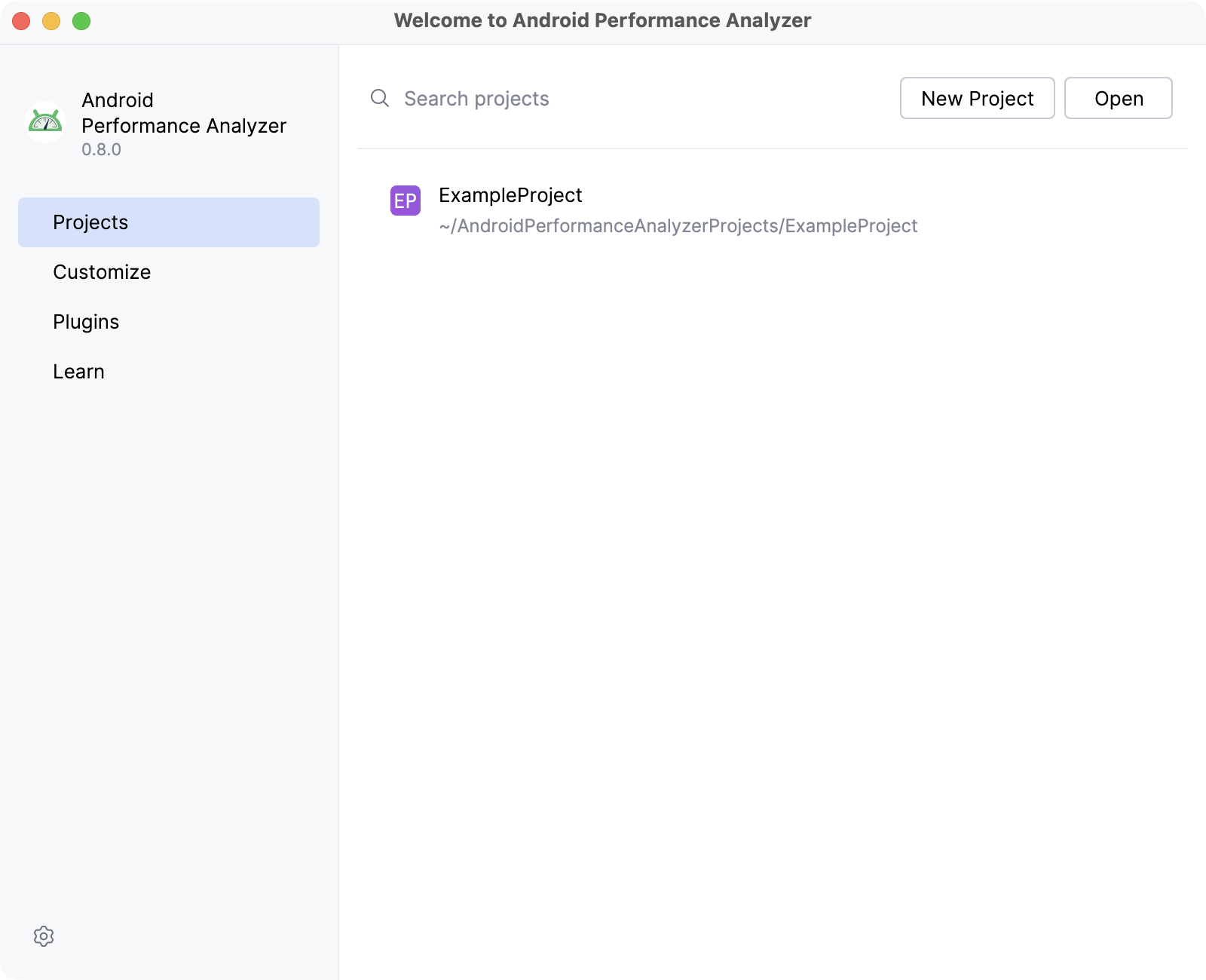This screenshot has width=1206, height=980.
Task: Select the Projects tab
Action: pyautogui.click(x=169, y=222)
